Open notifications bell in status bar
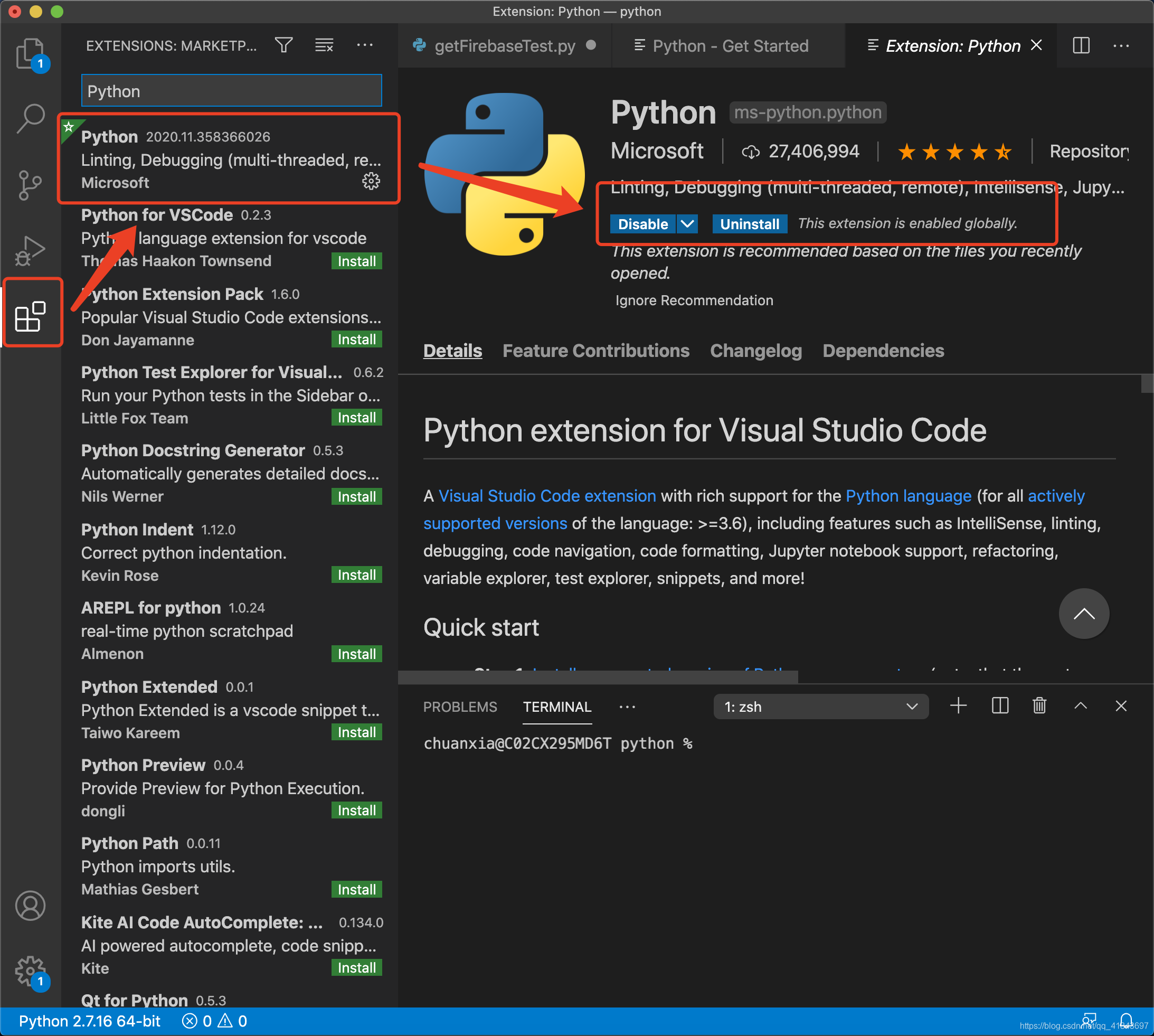The image size is (1154, 1036). 1125,1021
